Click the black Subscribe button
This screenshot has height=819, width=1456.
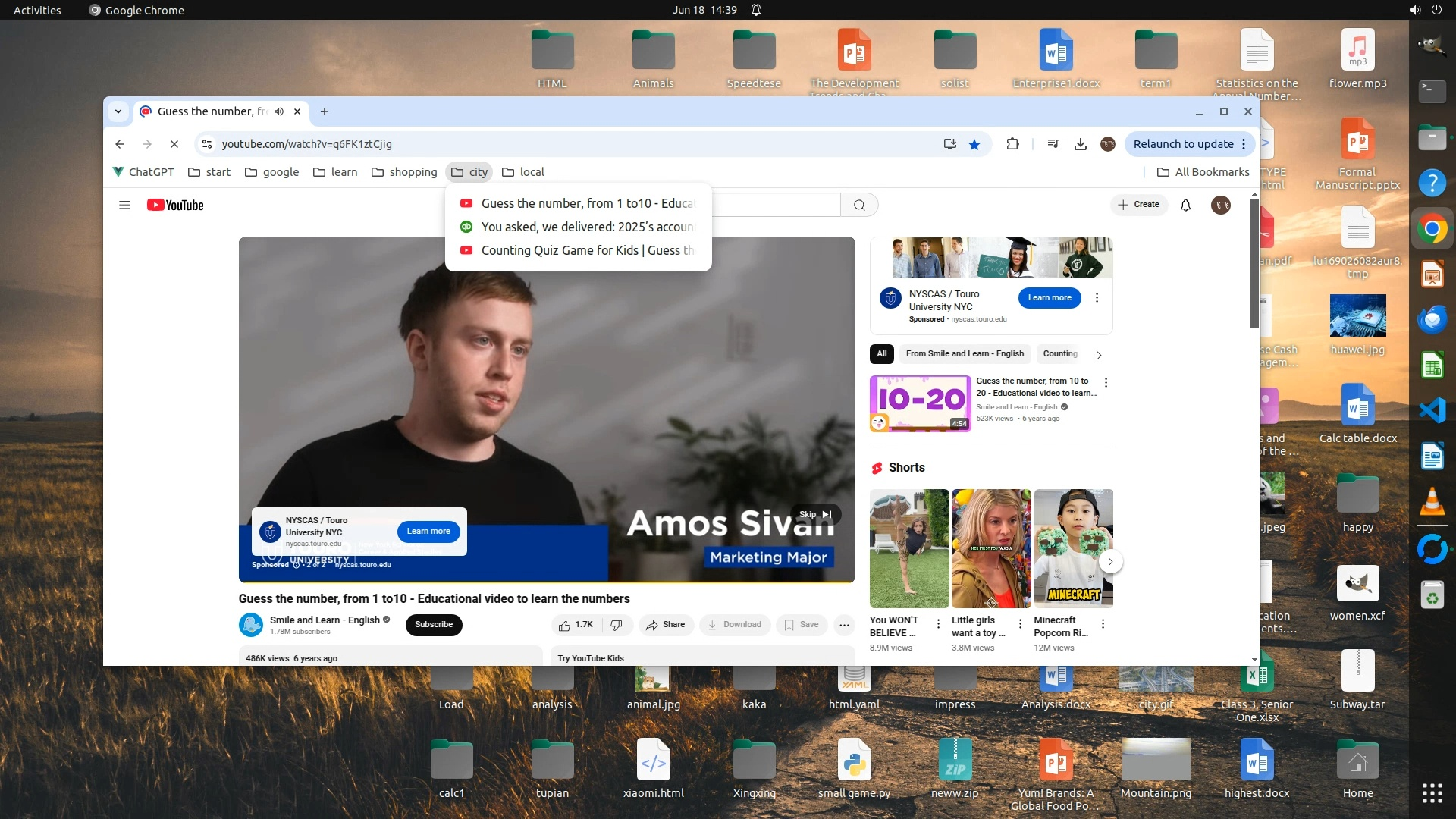point(434,625)
